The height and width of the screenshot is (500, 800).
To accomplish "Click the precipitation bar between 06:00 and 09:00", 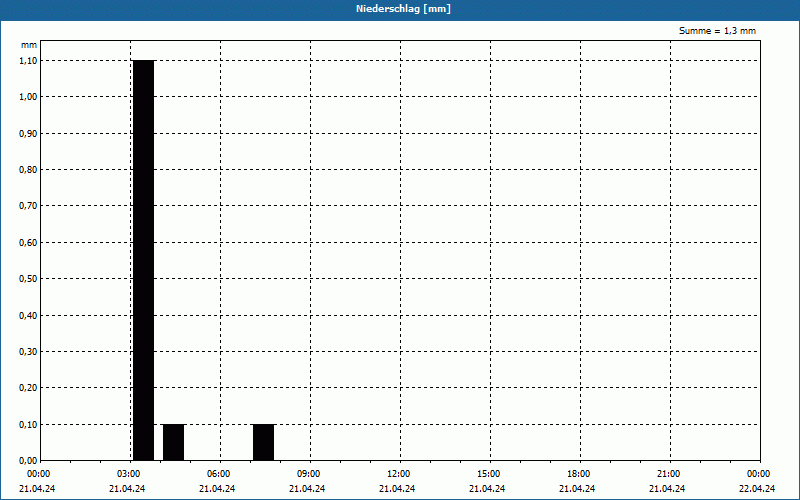I will point(263,442).
